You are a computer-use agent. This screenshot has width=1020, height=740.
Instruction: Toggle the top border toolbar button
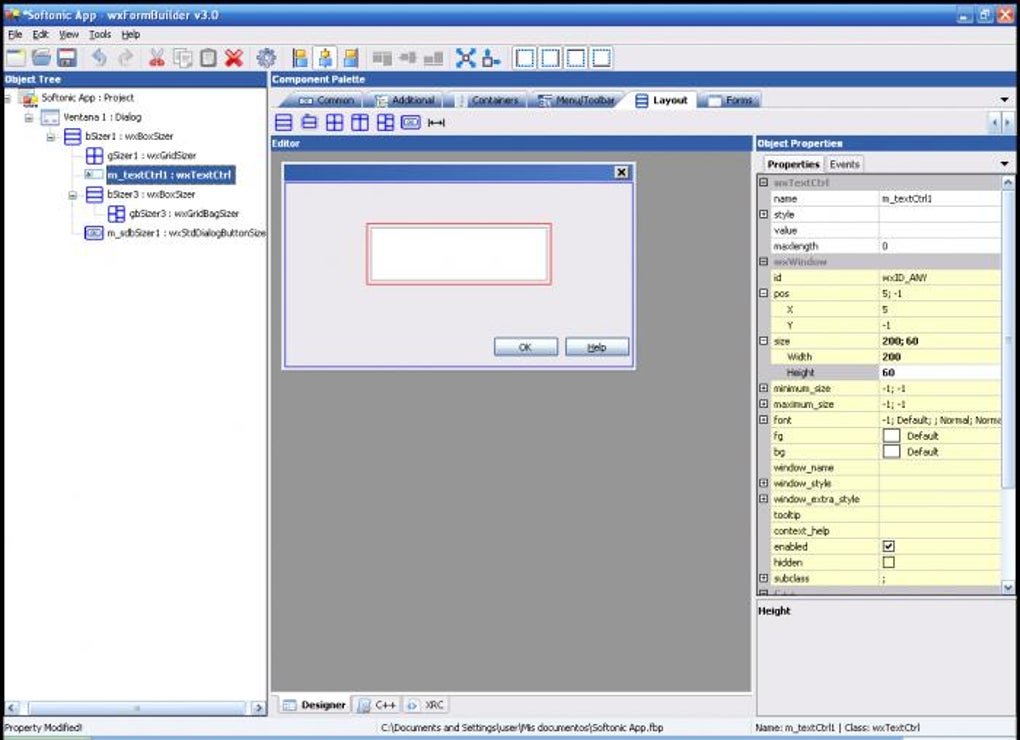(x=576, y=58)
